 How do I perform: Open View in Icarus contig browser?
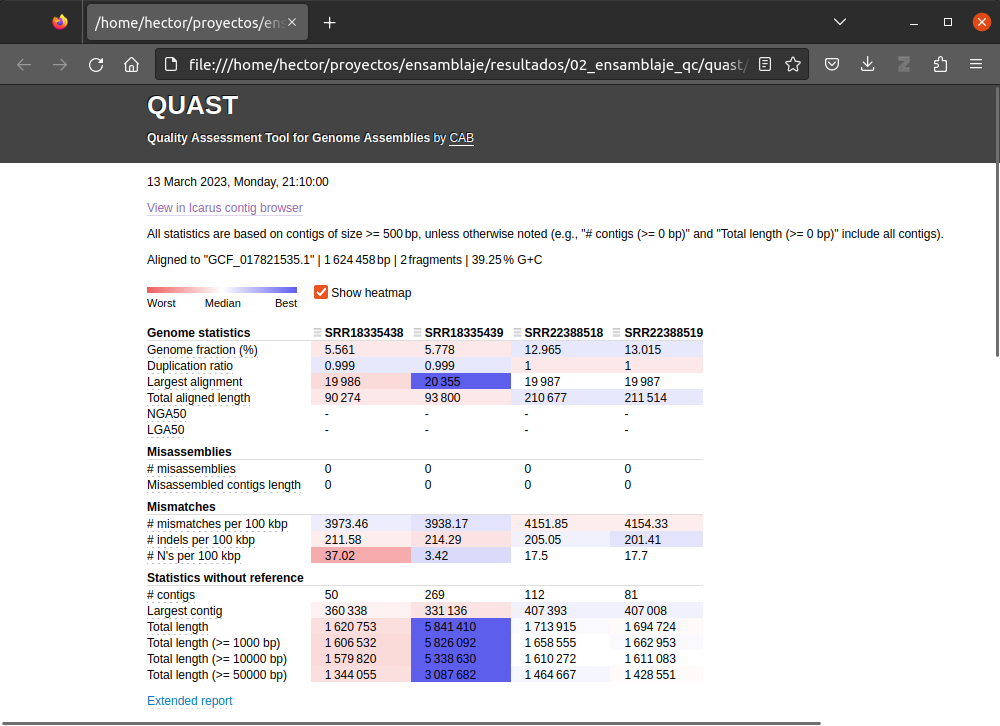(224, 208)
